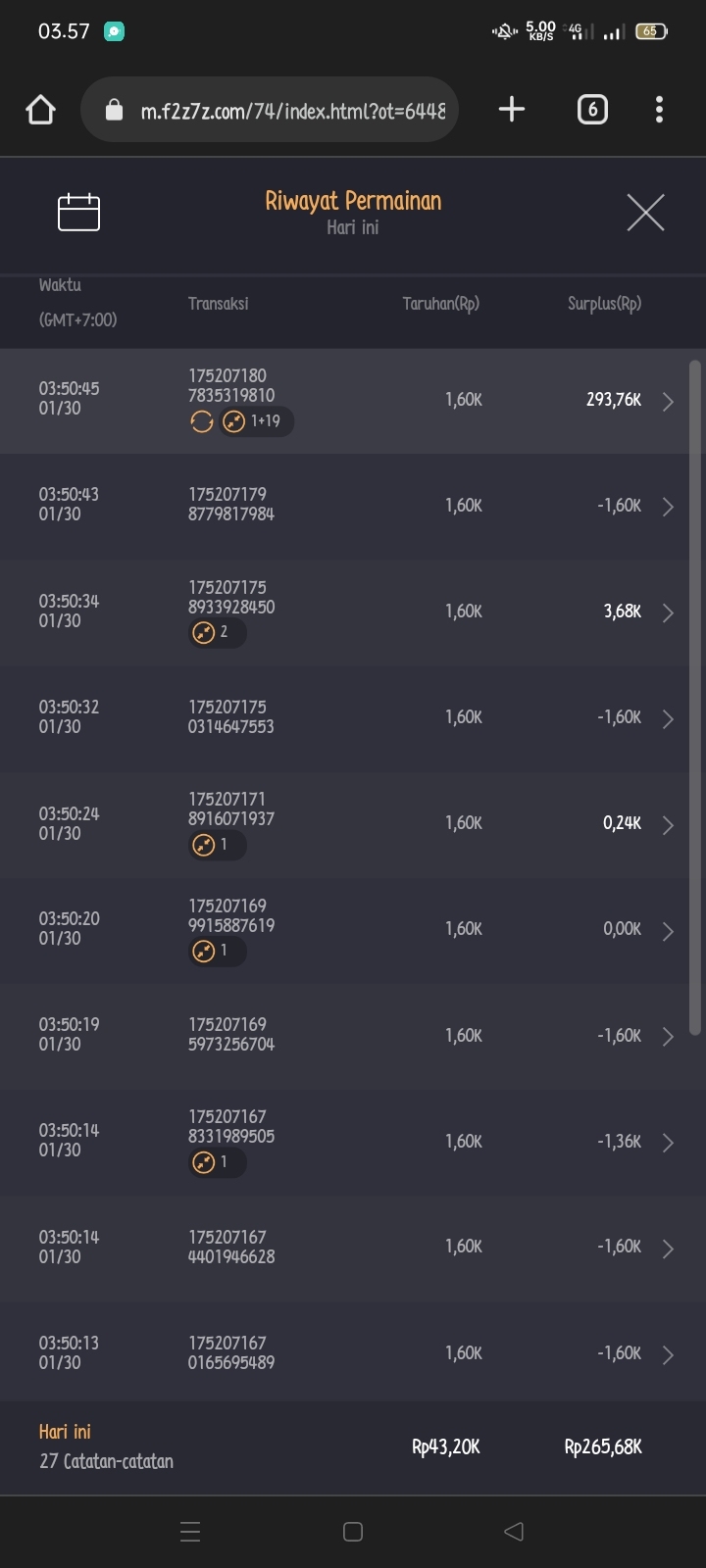This screenshot has height=1568, width=706.
Task: Expand the 03:50:43 transaction row arrow
Action: [x=668, y=507]
